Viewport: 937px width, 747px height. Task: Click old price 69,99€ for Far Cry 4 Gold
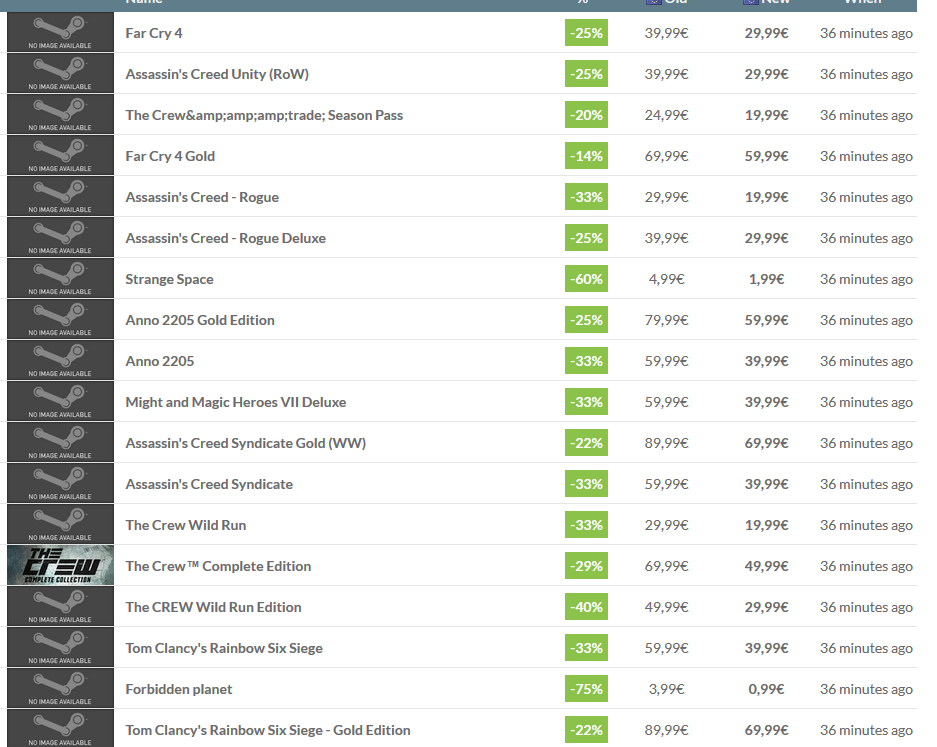point(666,156)
